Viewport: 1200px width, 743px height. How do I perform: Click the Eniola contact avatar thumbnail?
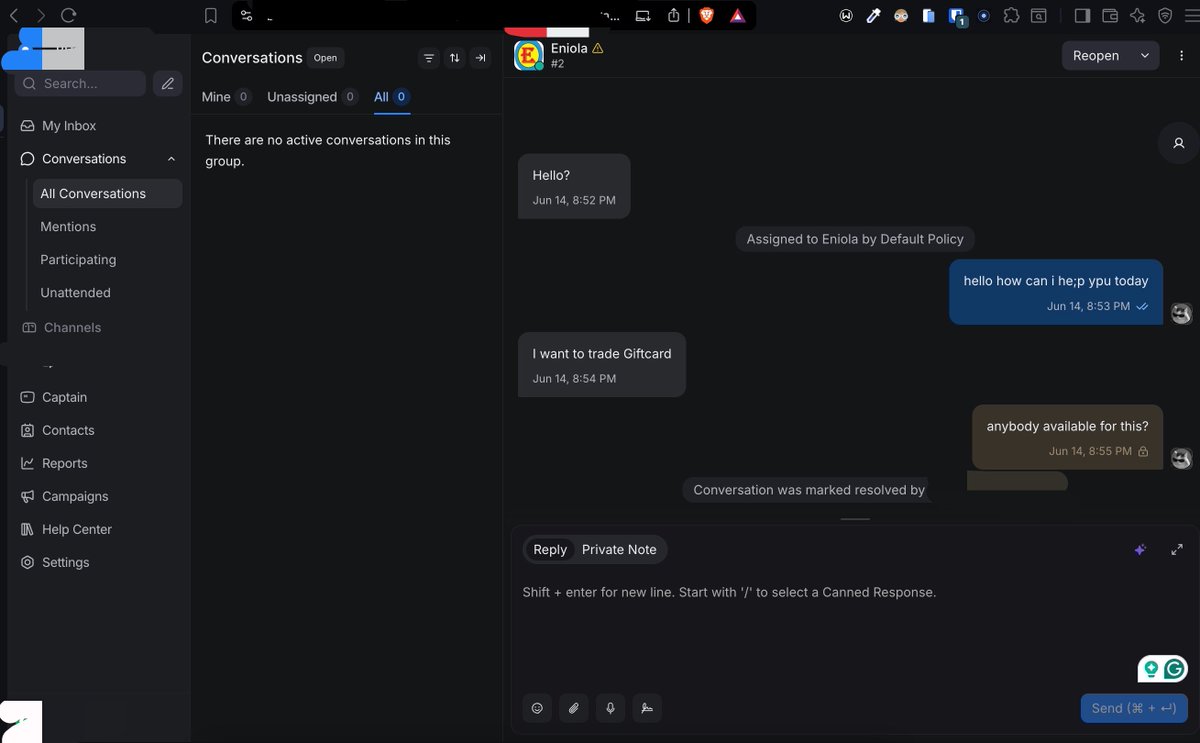click(529, 56)
